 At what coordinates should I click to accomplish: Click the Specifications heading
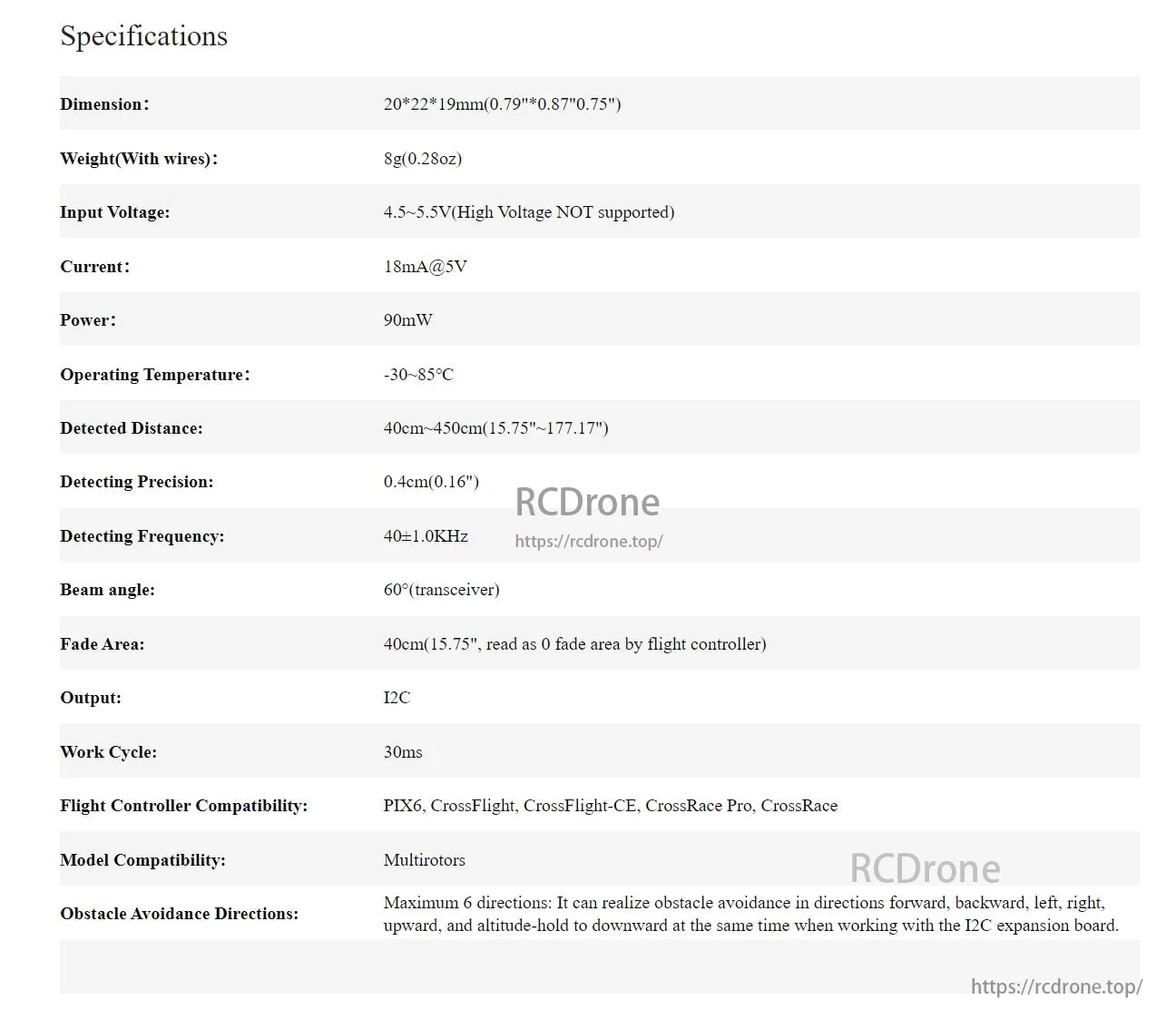pyautogui.click(x=143, y=36)
